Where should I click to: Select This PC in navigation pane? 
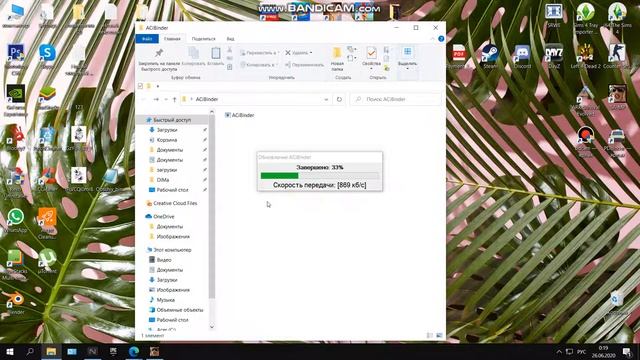point(172,250)
